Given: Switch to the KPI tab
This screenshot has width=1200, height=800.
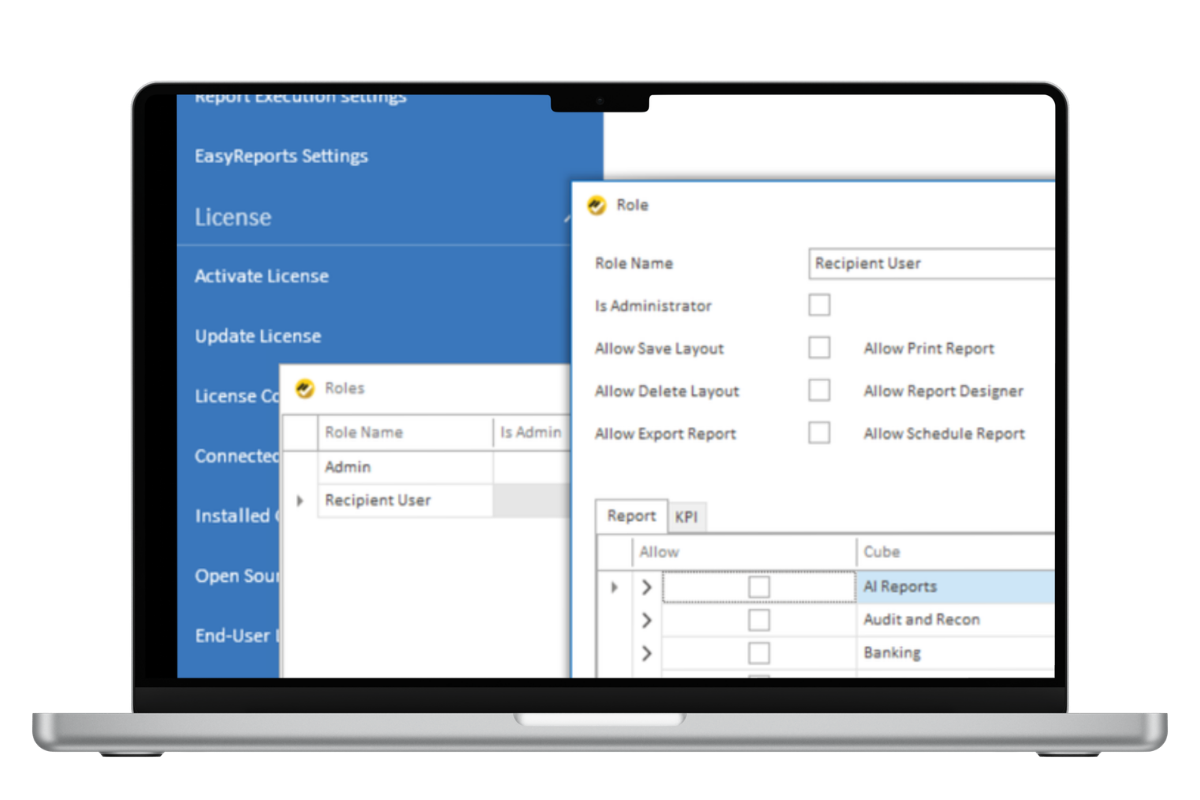Looking at the screenshot, I should [x=686, y=517].
